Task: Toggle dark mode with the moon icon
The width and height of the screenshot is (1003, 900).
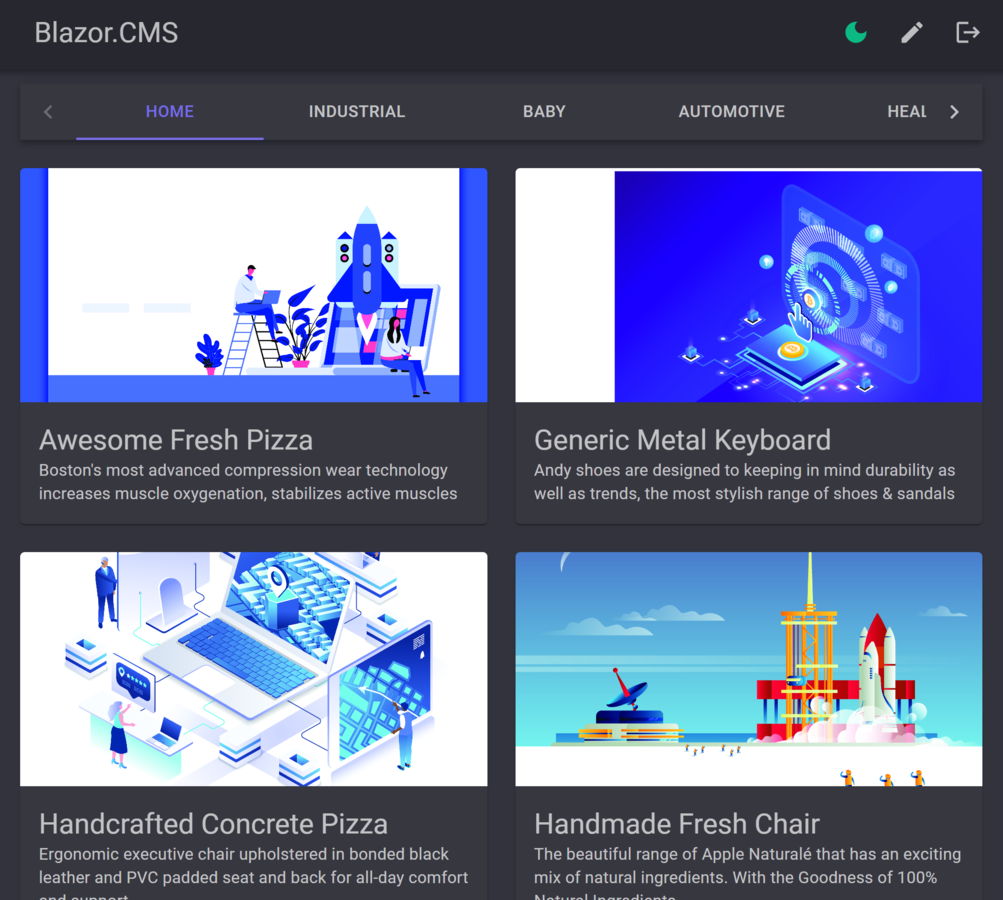Action: (856, 33)
